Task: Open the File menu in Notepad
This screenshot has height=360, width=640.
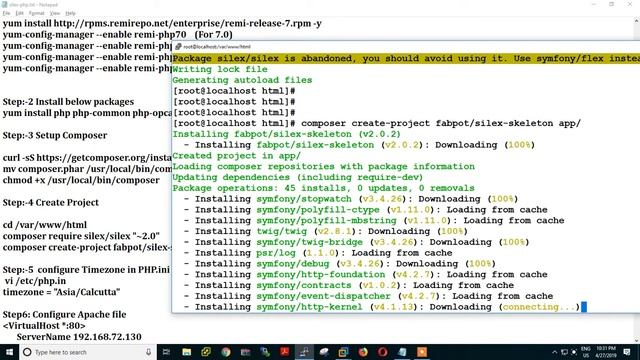Action: point(6,13)
